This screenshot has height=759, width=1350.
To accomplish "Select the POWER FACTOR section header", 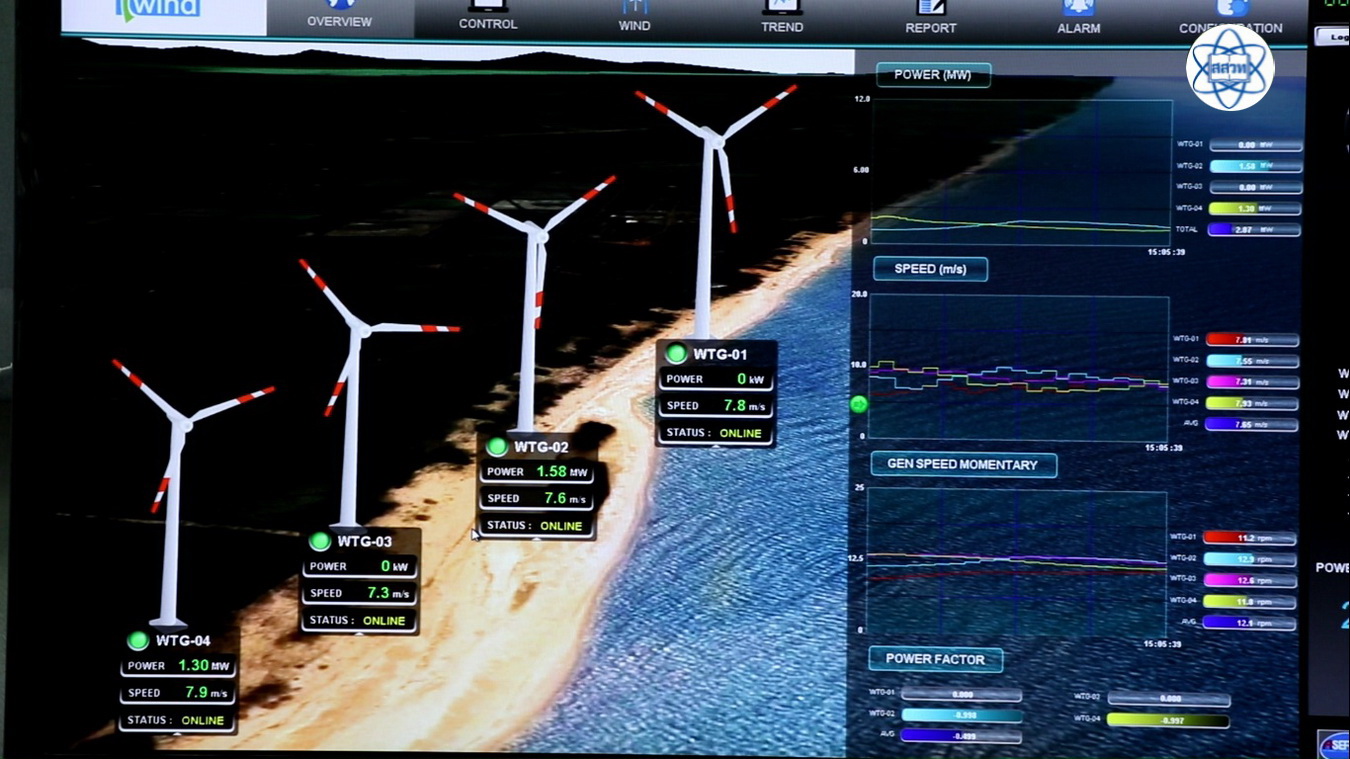I will [x=935, y=659].
